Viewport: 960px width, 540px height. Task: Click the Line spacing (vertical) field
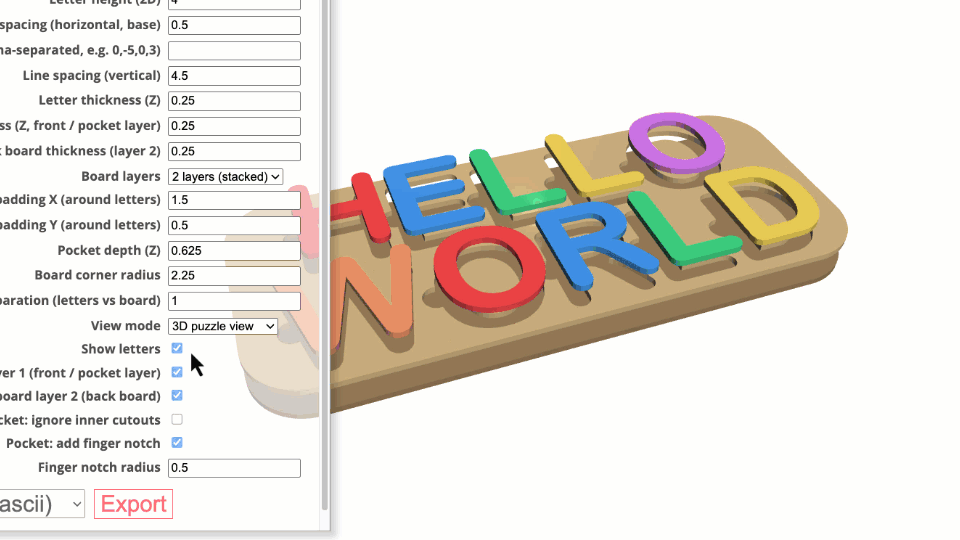click(x=234, y=76)
